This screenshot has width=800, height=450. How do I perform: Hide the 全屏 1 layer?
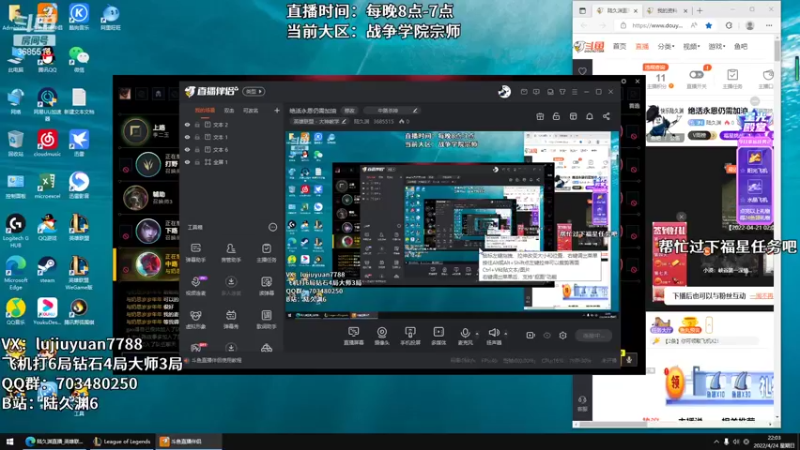click(187, 162)
